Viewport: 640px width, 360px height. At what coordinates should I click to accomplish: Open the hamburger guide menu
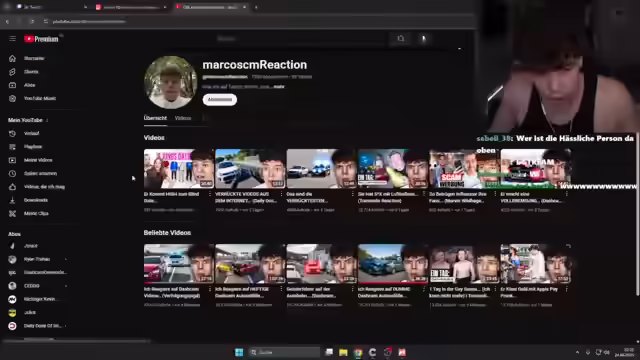12,38
